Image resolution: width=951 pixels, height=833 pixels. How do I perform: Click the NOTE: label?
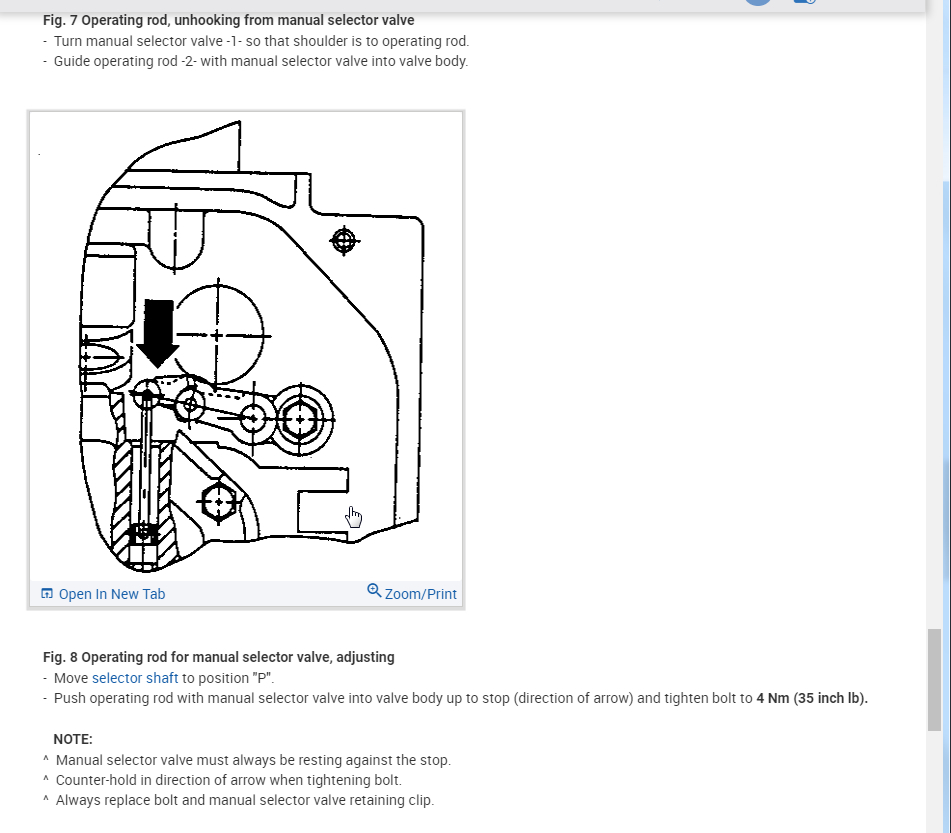73,739
